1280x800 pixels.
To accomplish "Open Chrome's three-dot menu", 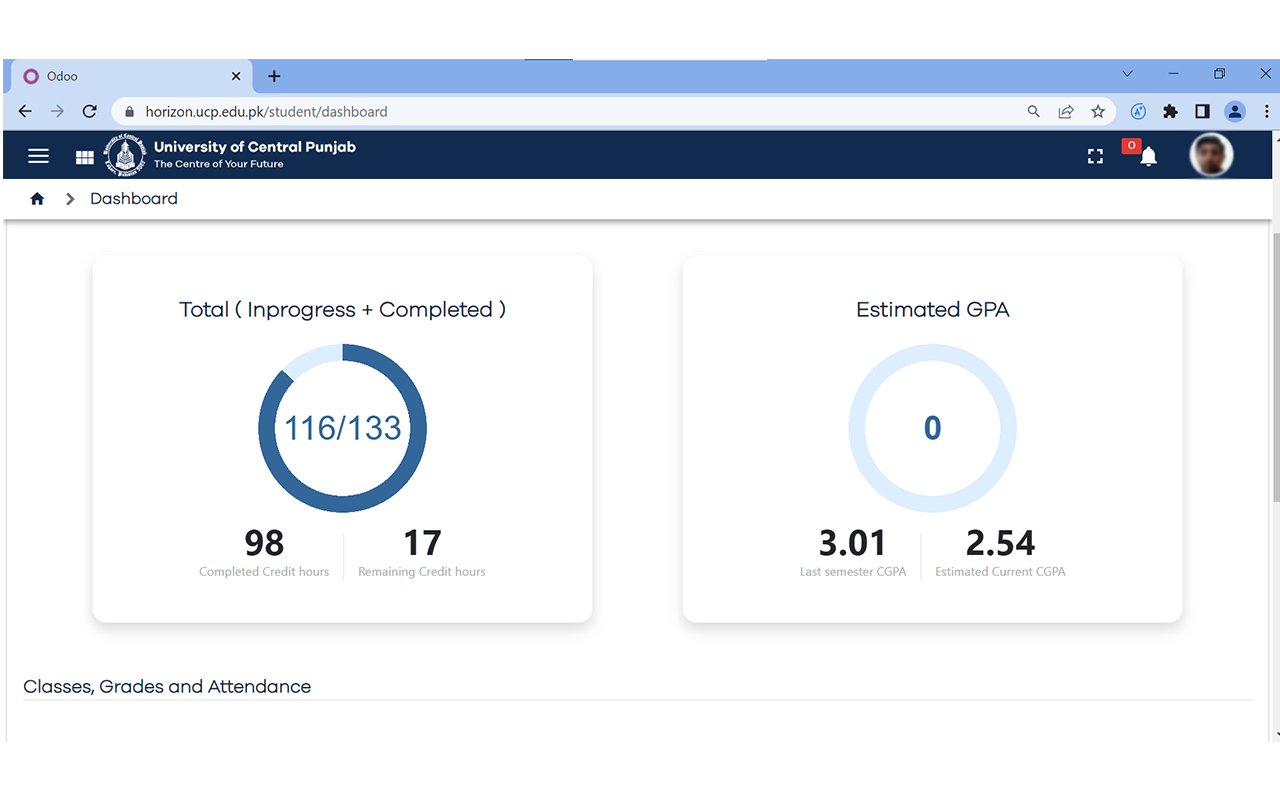I will click(1266, 111).
